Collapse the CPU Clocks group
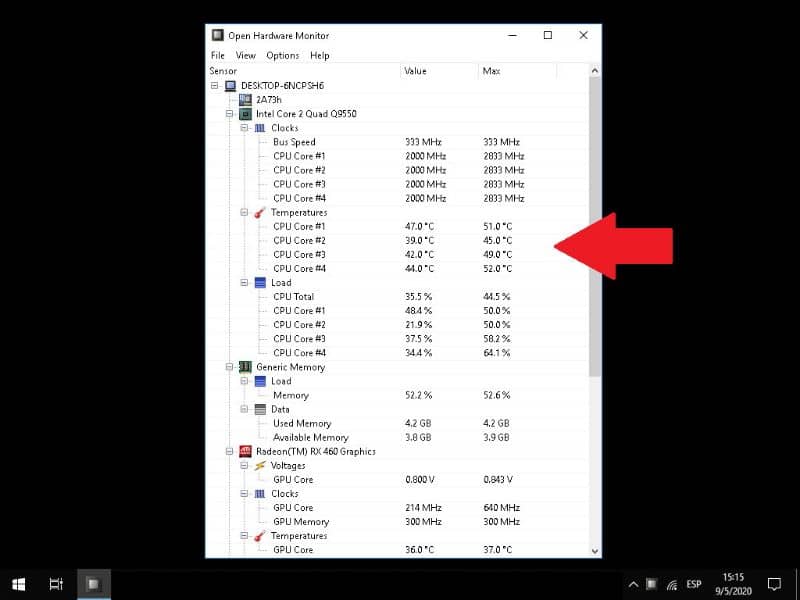Screen dimensions: 800x600 click(x=244, y=128)
